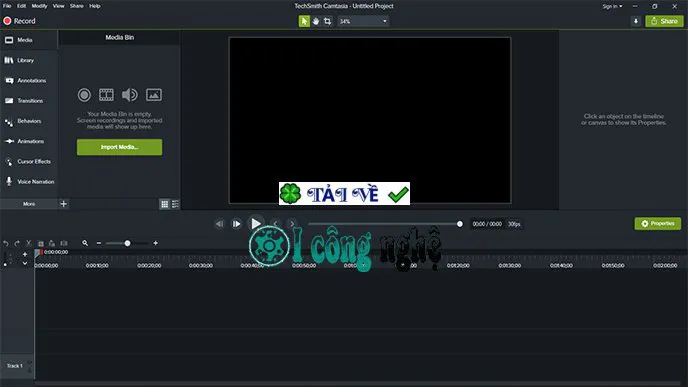Open the Library panel

pyautogui.click(x=29, y=60)
